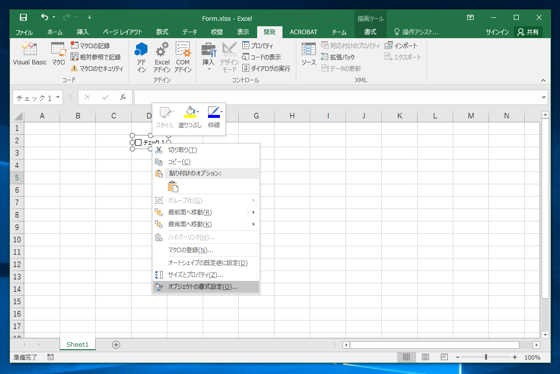Screen dimensions: 560x374
Task: Click 拡張パック (Expansion Packs)
Action: (x=338, y=57)
